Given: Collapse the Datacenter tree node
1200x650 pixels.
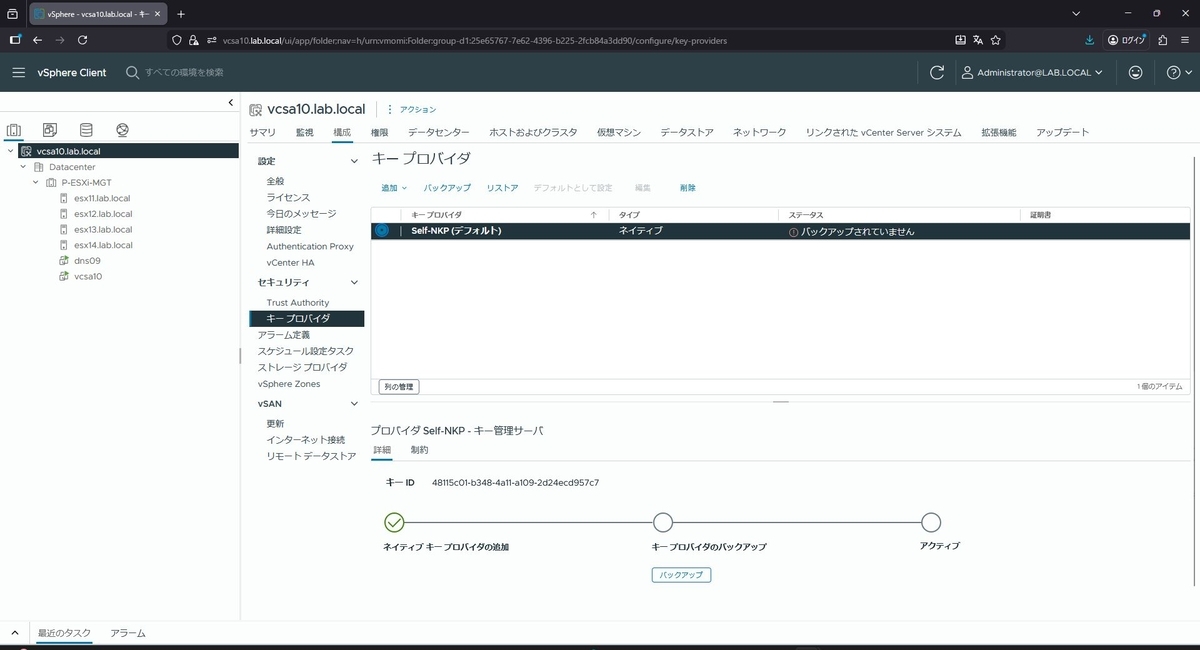Looking at the screenshot, I should [23, 167].
